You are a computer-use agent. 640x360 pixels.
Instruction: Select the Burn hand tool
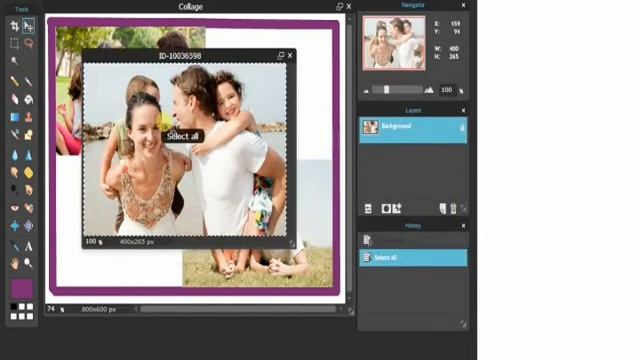(x=29, y=190)
